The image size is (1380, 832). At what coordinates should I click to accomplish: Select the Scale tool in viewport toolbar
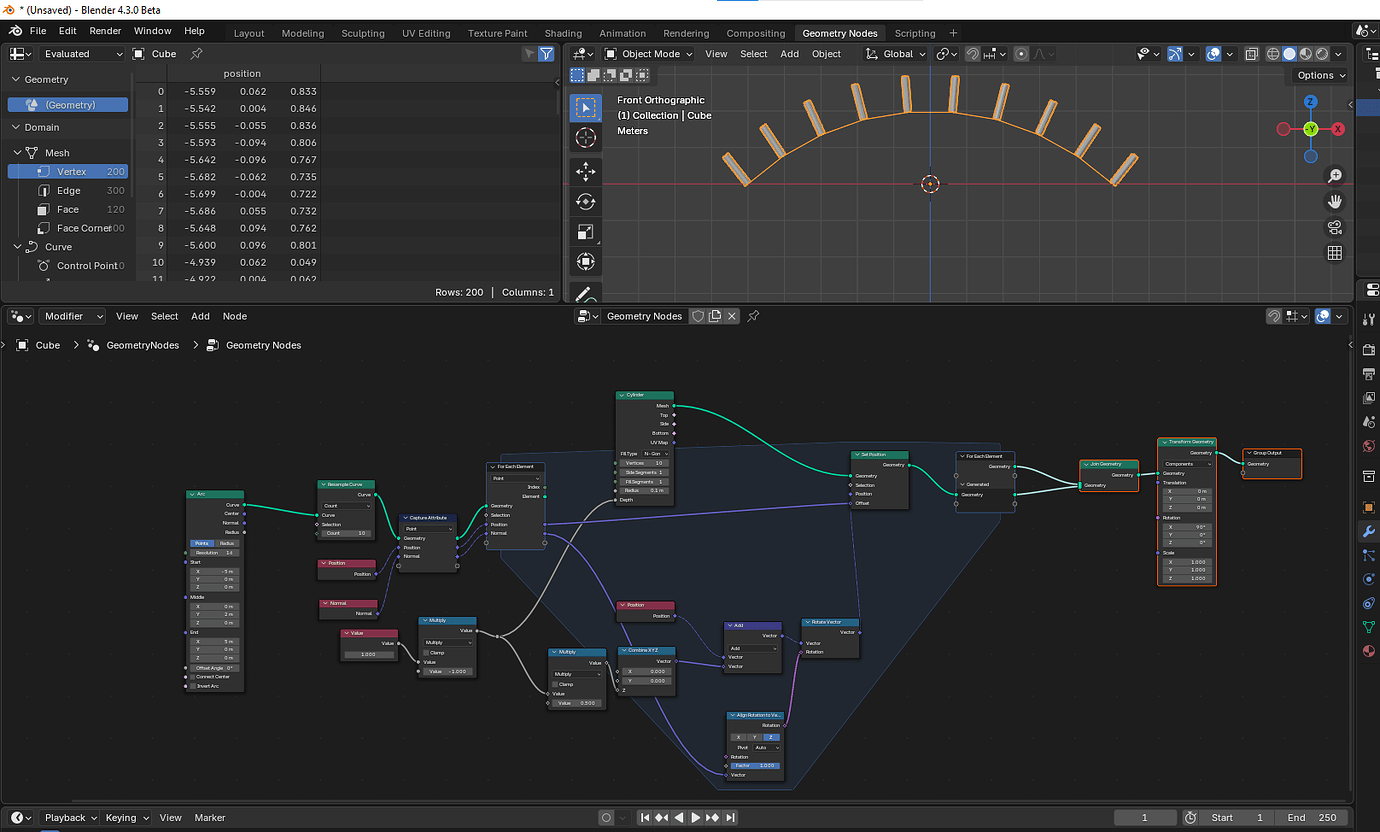[586, 232]
